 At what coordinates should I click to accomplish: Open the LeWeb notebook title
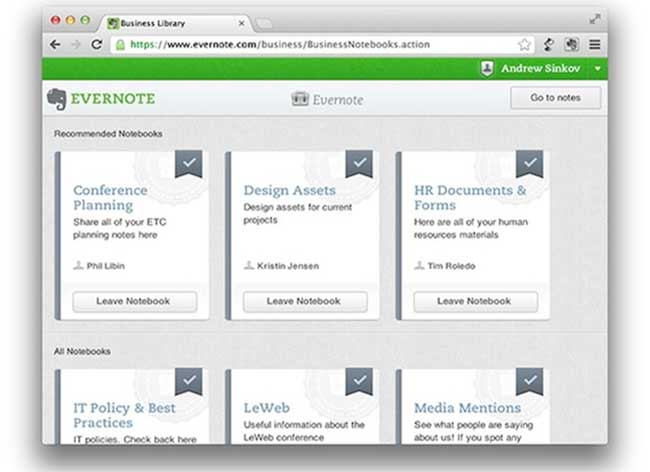267,408
